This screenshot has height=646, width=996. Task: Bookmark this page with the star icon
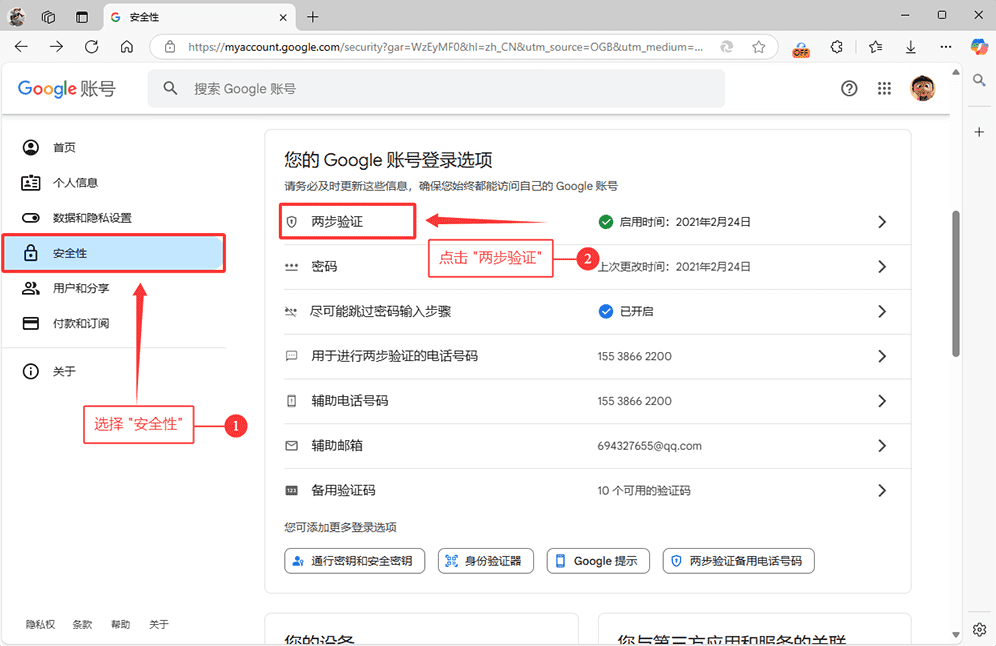(758, 46)
